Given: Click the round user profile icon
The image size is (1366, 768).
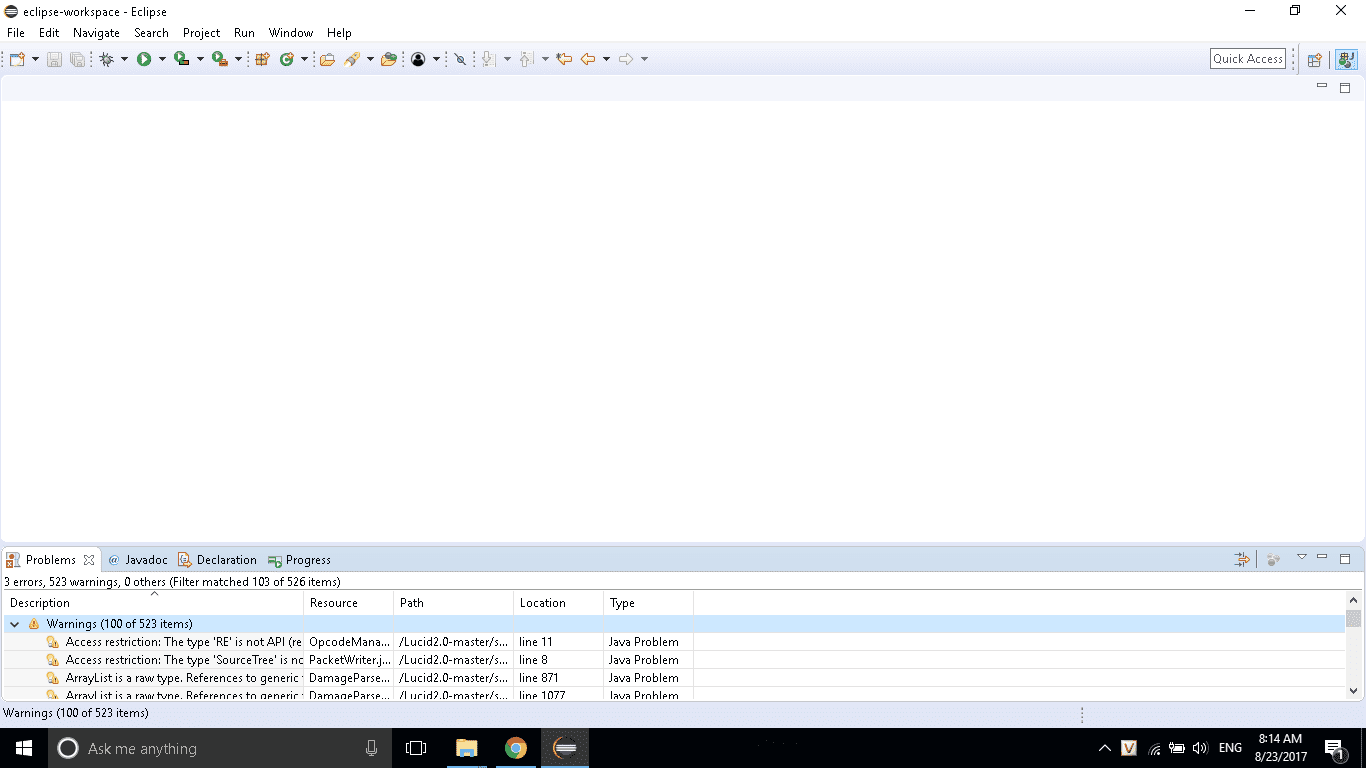Looking at the screenshot, I should pos(418,59).
